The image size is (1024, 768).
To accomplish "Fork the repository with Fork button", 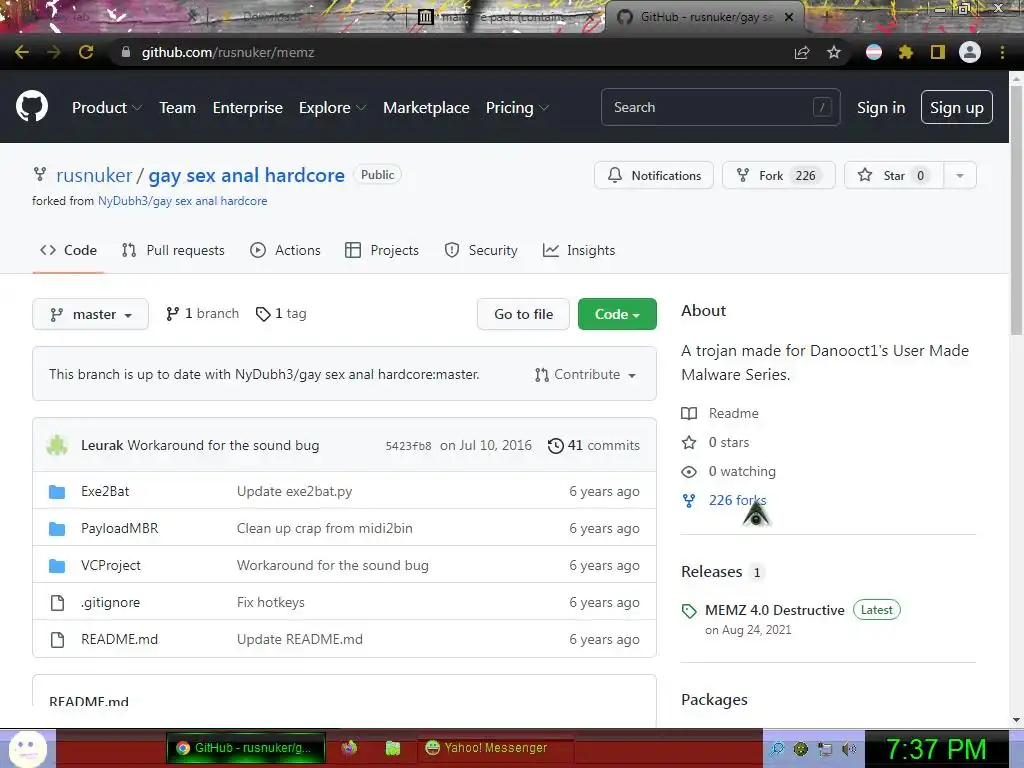I will pyautogui.click(x=778, y=175).
